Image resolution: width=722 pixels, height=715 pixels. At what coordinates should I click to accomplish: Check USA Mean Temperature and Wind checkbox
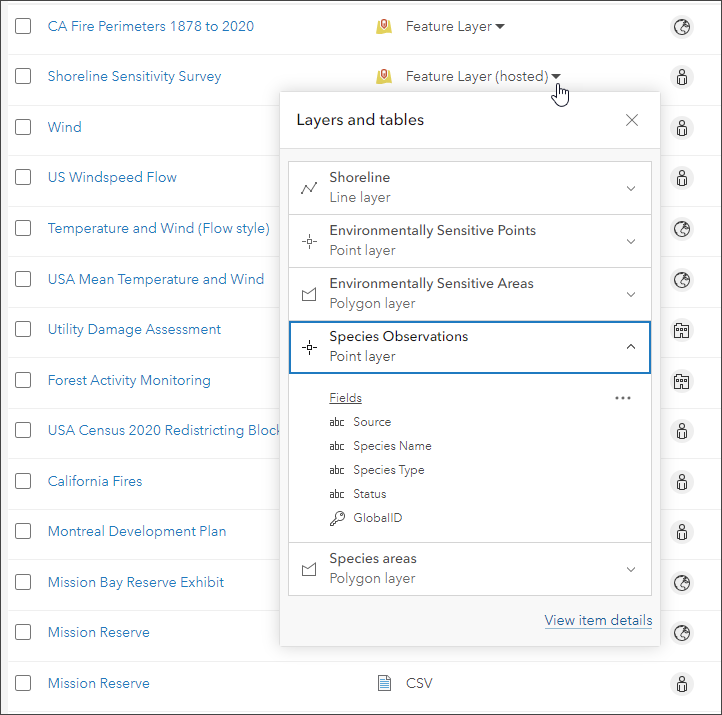(x=23, y=279)
